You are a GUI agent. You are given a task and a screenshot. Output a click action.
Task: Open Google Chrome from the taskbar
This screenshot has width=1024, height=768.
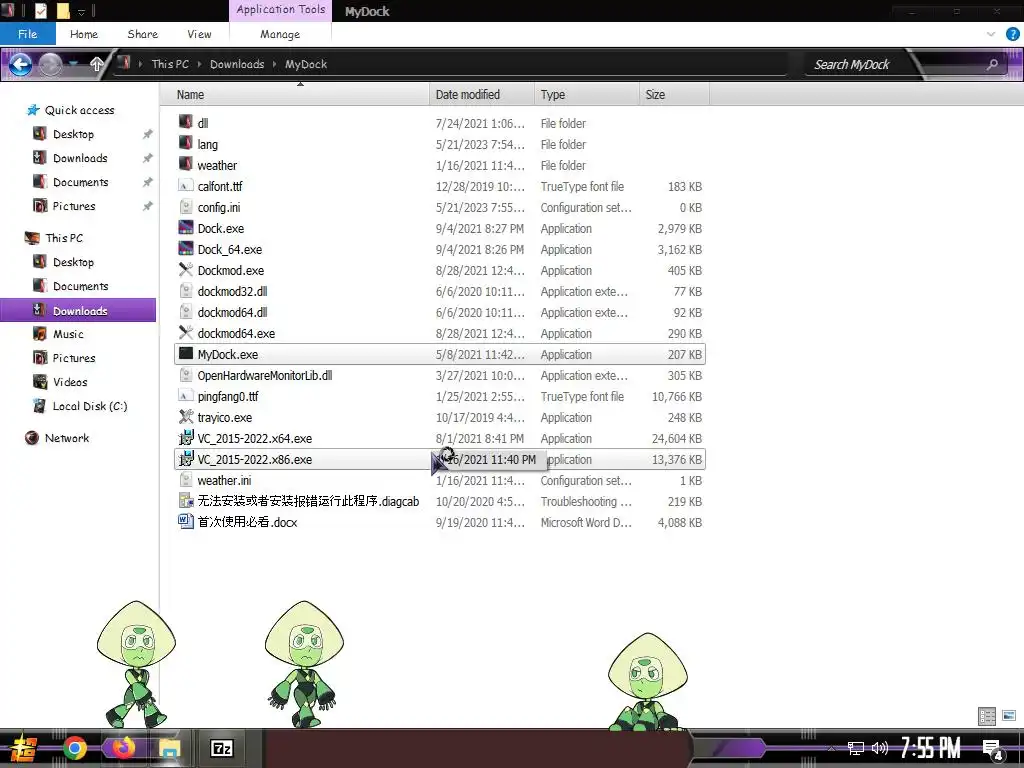(74, 748)
